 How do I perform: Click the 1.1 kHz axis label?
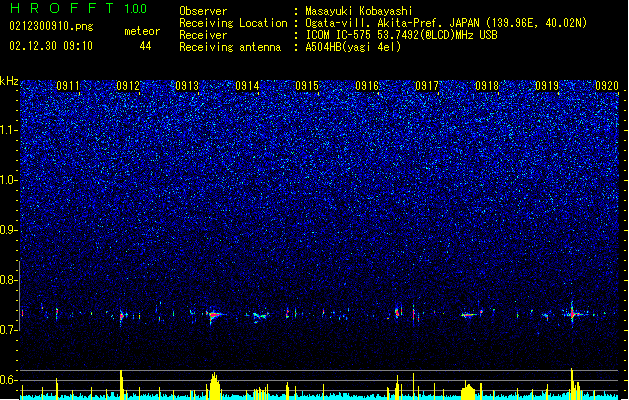pos(8,130)
